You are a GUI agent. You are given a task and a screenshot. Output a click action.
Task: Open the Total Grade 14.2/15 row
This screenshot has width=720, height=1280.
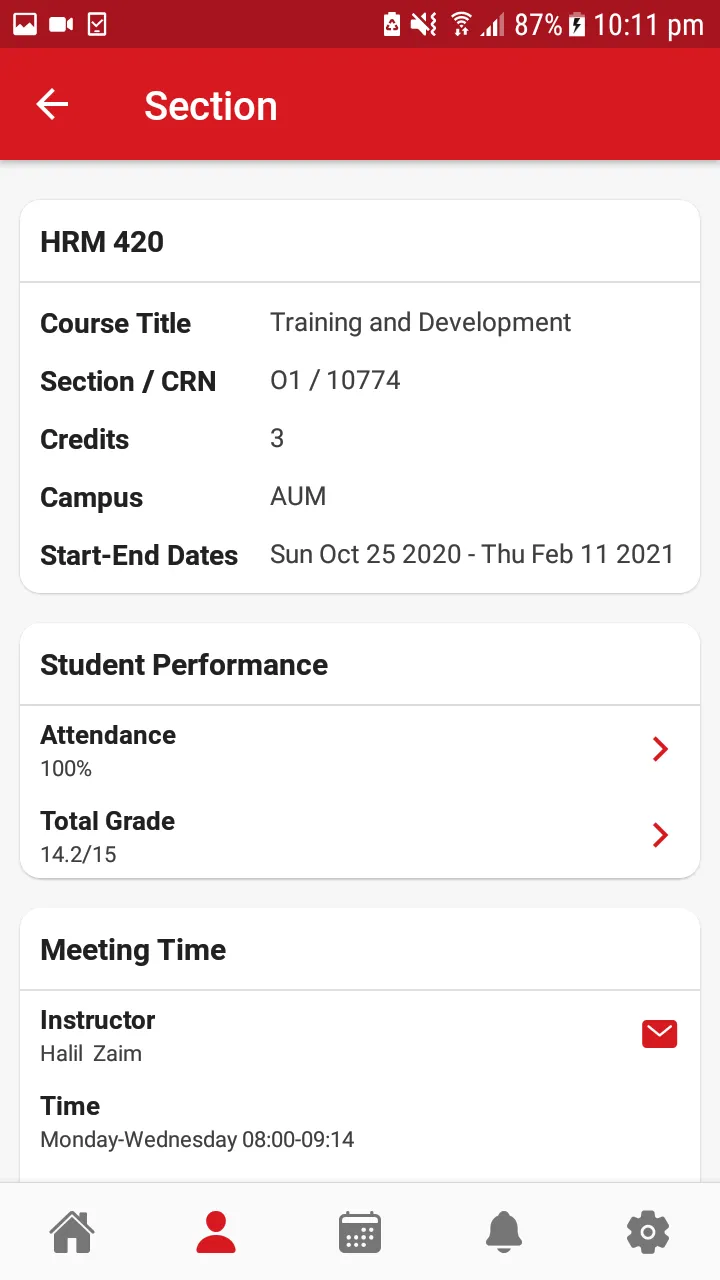tap(360, 836)
